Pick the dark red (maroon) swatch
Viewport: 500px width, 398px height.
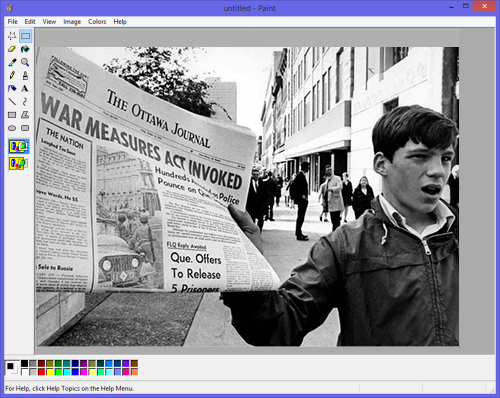(x=41, y=363)
